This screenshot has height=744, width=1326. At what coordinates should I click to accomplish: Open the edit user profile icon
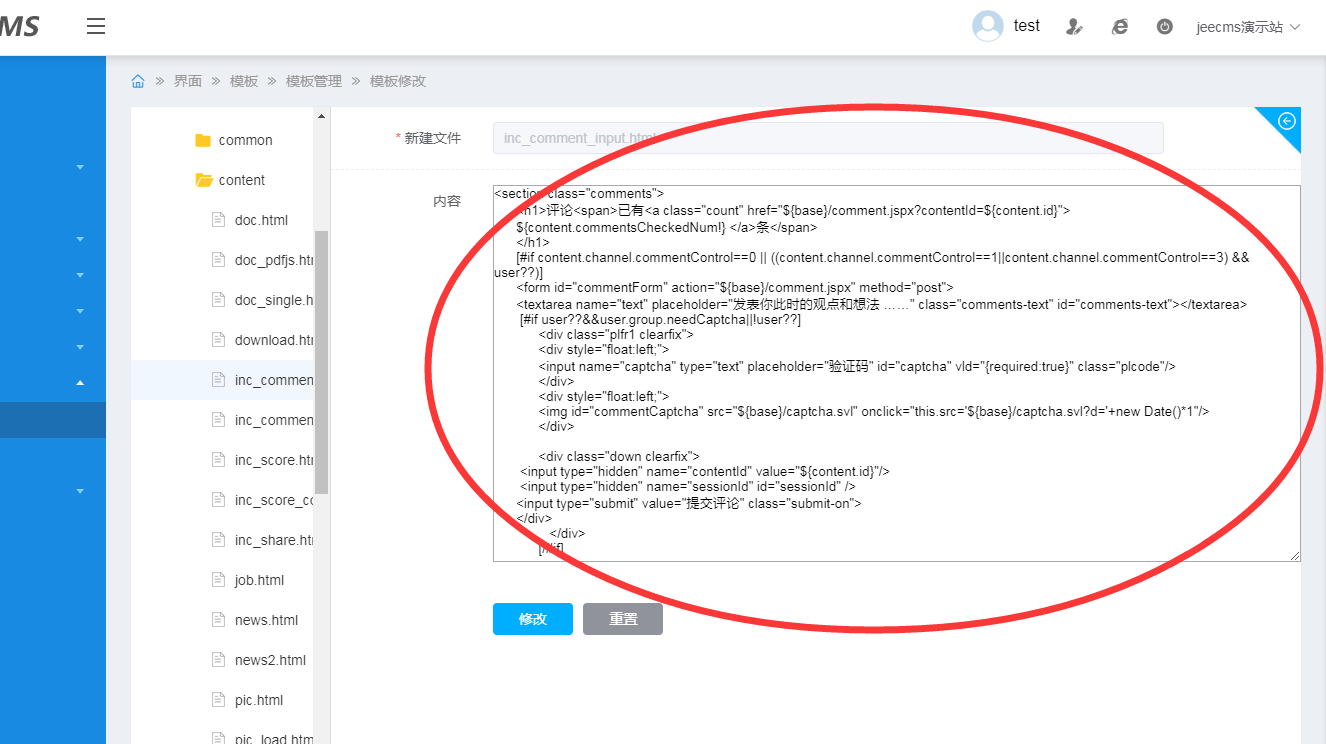[1074, 27]
